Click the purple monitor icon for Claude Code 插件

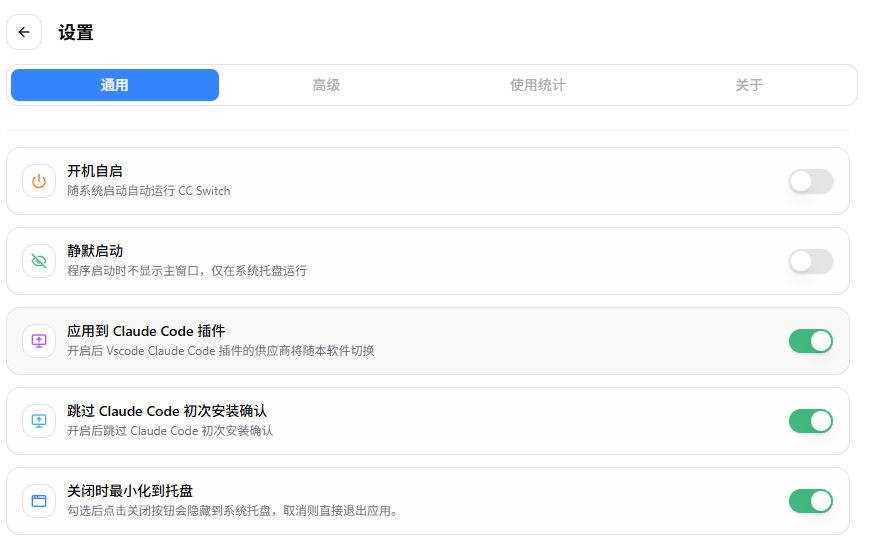(x=39, y=341)
